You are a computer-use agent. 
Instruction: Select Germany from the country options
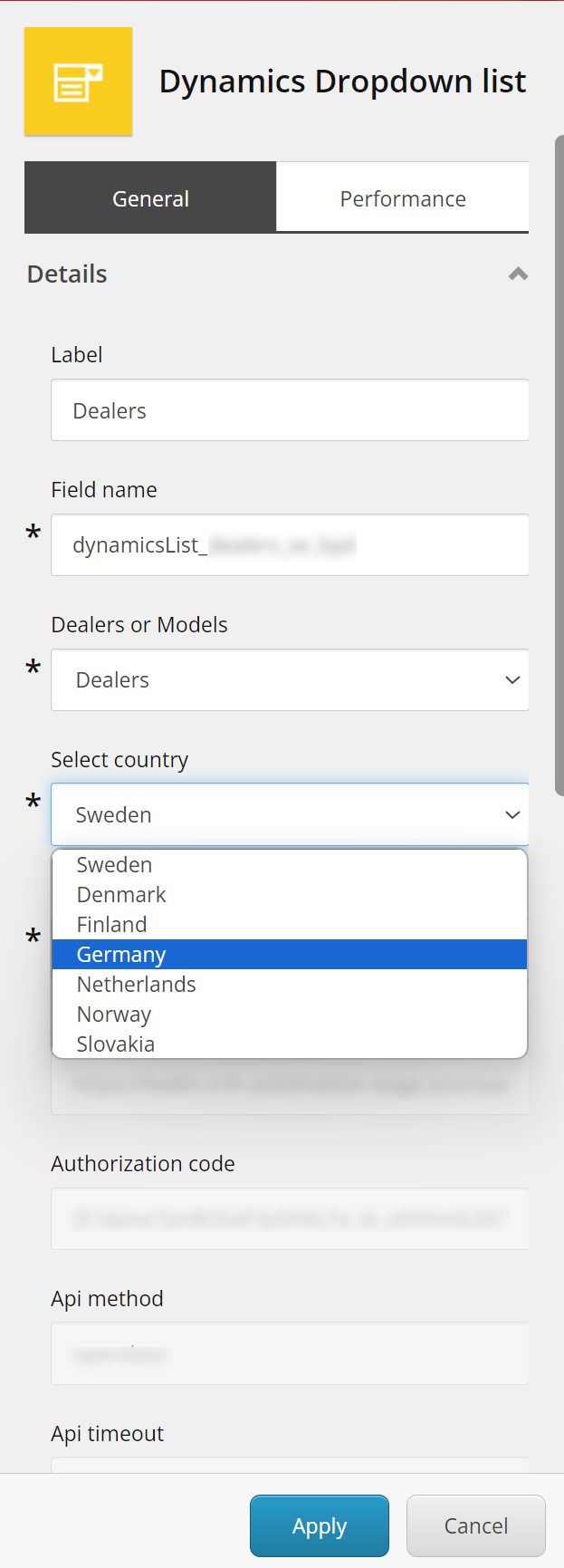pos(121,955)
